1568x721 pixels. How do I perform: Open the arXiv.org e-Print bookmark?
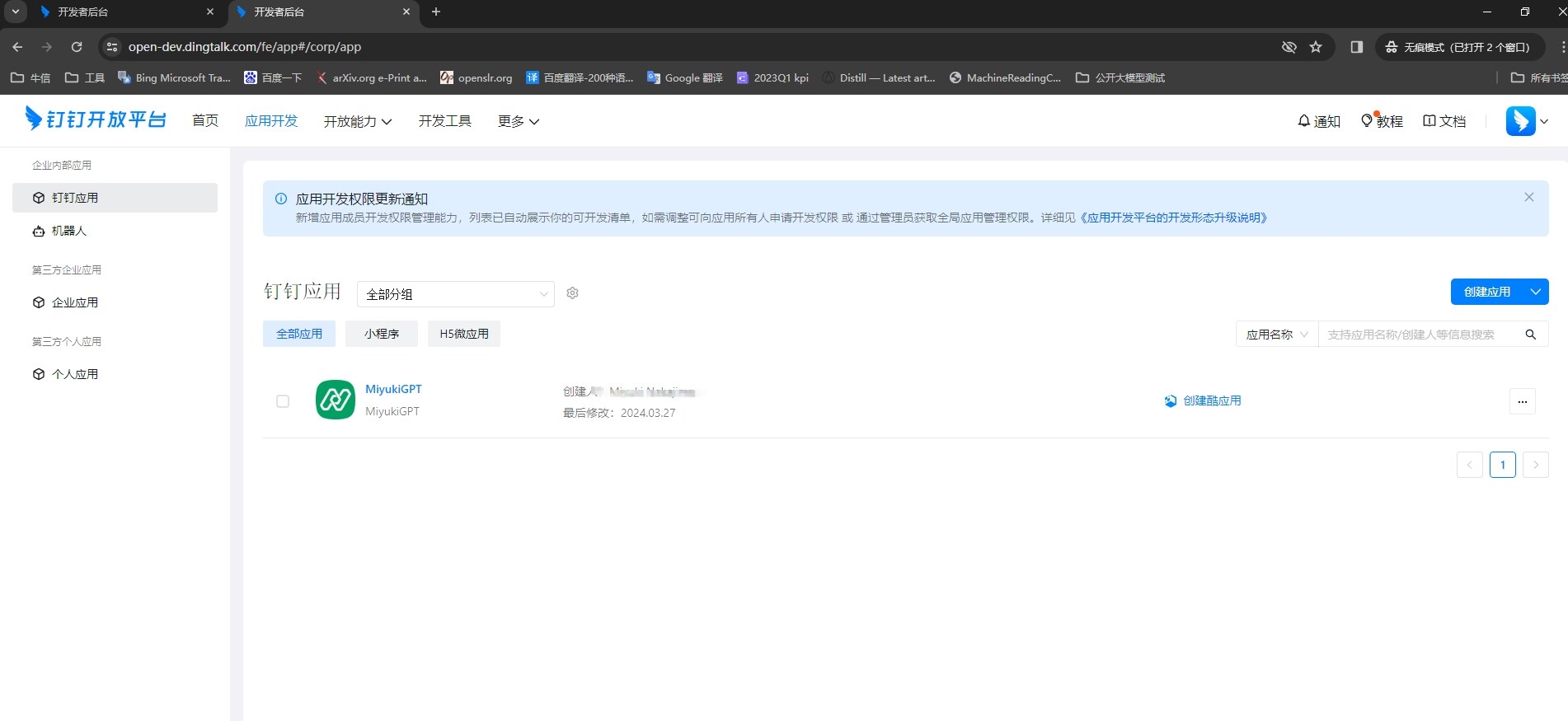(372, 77)
